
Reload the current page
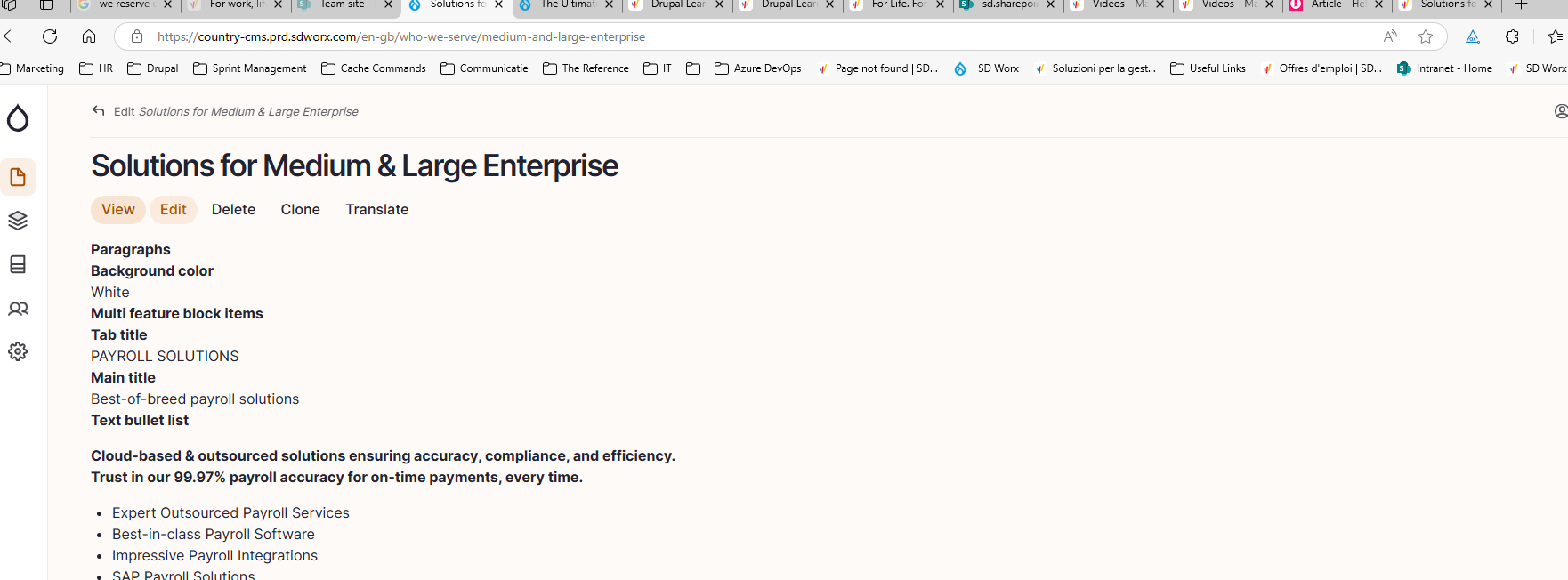point(50,36)
